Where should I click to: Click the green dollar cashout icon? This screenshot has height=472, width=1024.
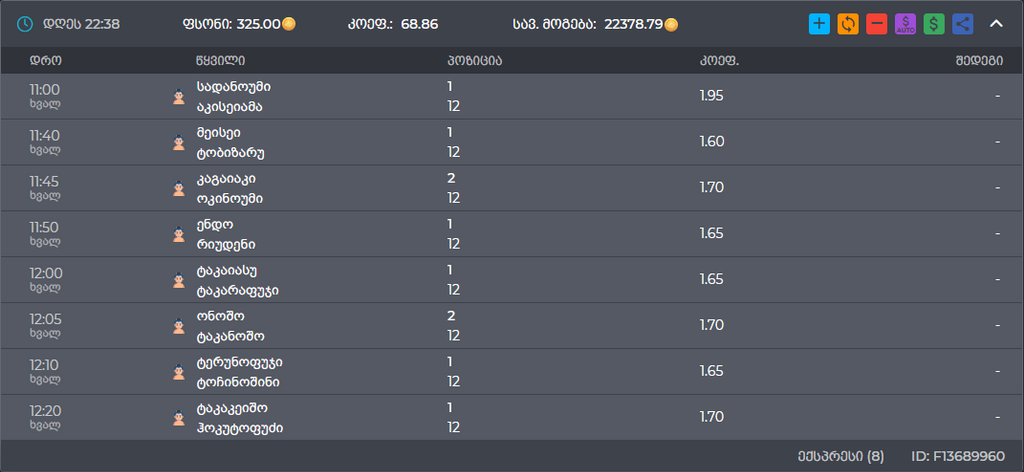point(934,24)
